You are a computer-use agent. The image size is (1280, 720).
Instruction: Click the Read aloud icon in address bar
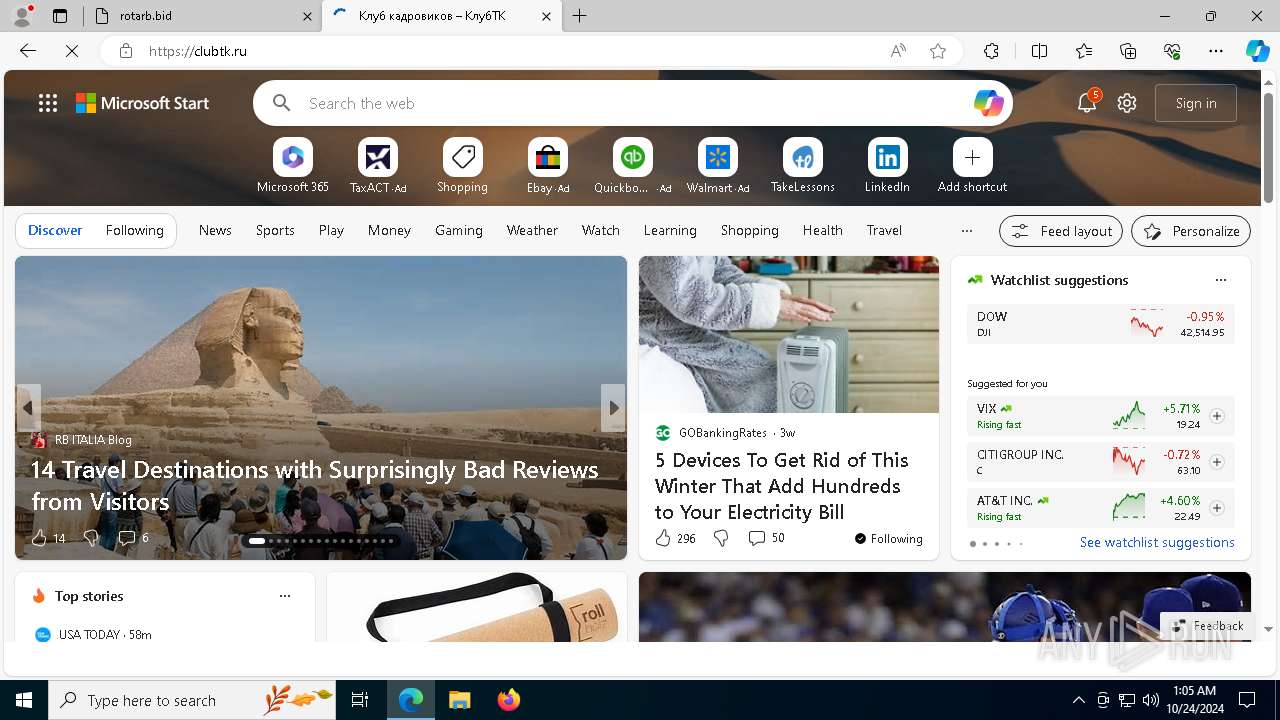(x=898, y=51)
